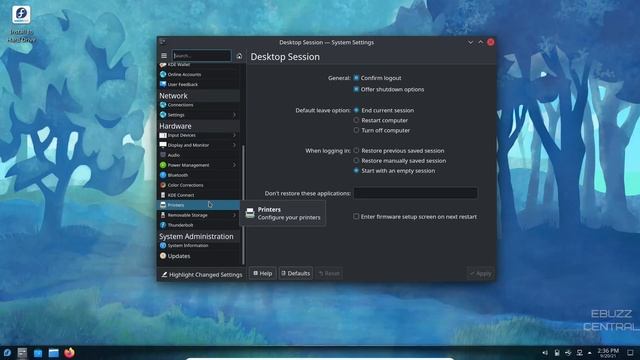
Task: Open the Network Settings entry
Action: [x=199, y=115]
